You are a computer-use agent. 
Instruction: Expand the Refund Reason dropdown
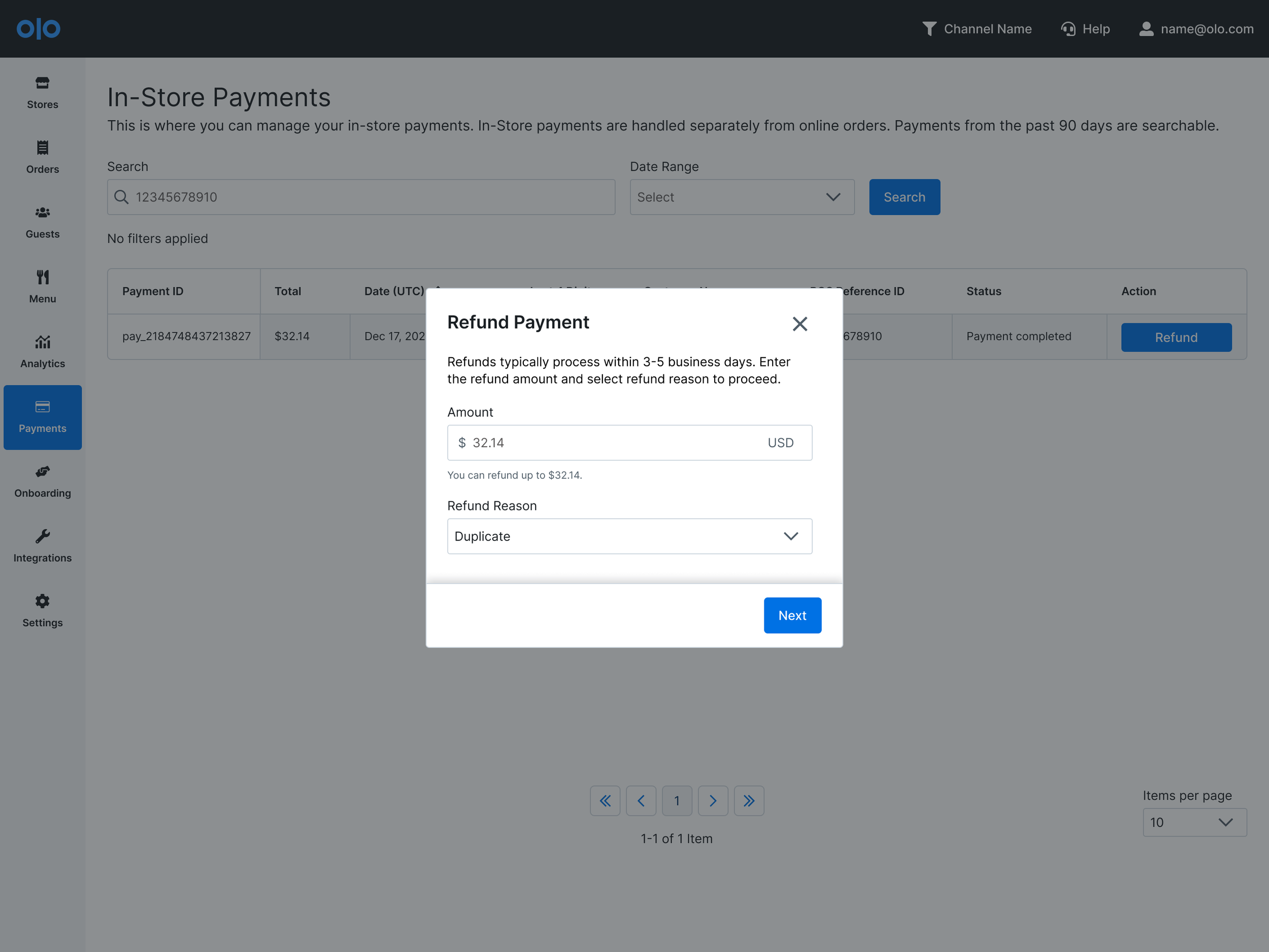pos(629,536)
